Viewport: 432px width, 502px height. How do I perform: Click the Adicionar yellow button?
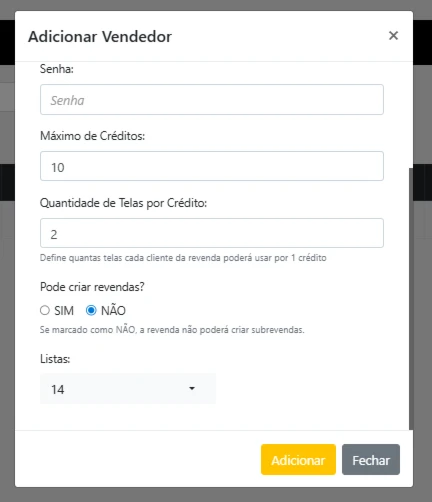click(298, 460)
